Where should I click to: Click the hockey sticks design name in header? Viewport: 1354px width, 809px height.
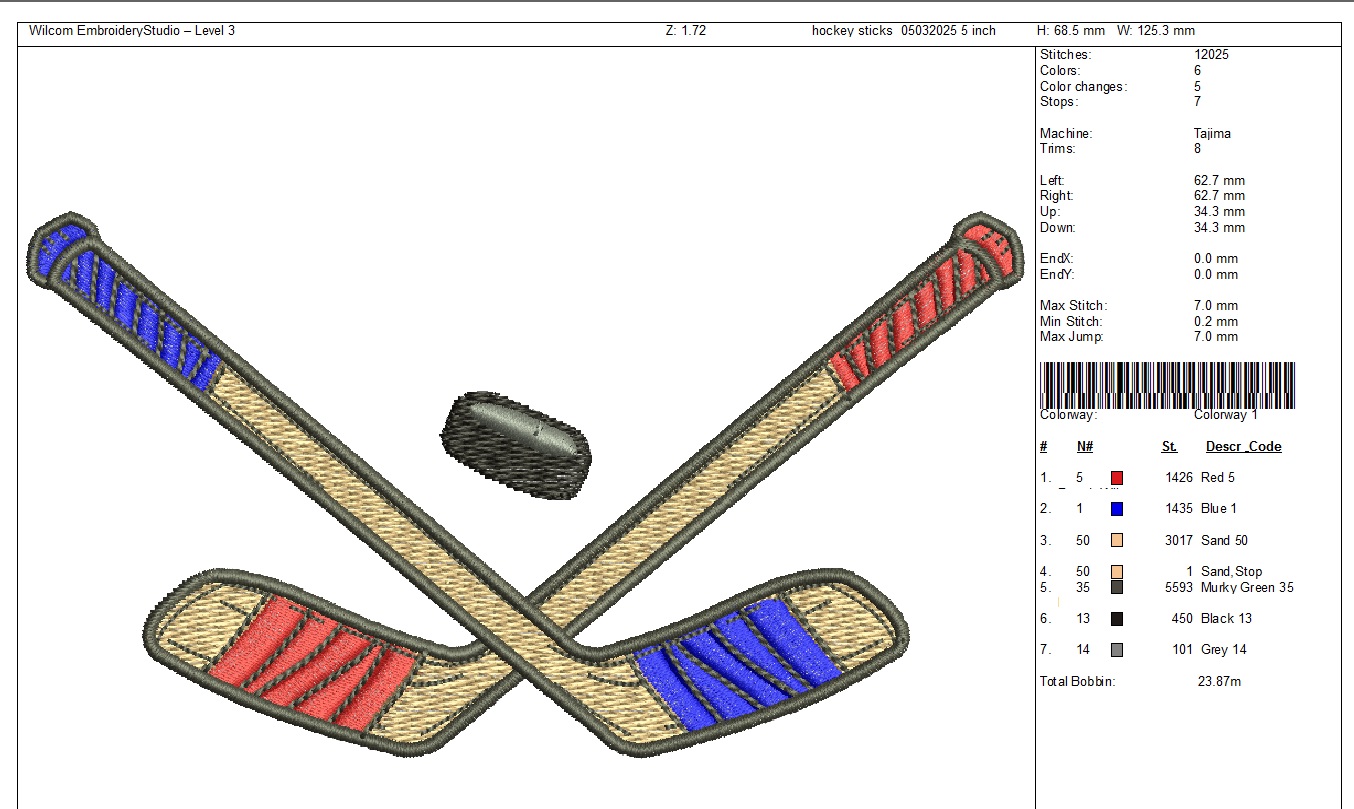point(903,31)
